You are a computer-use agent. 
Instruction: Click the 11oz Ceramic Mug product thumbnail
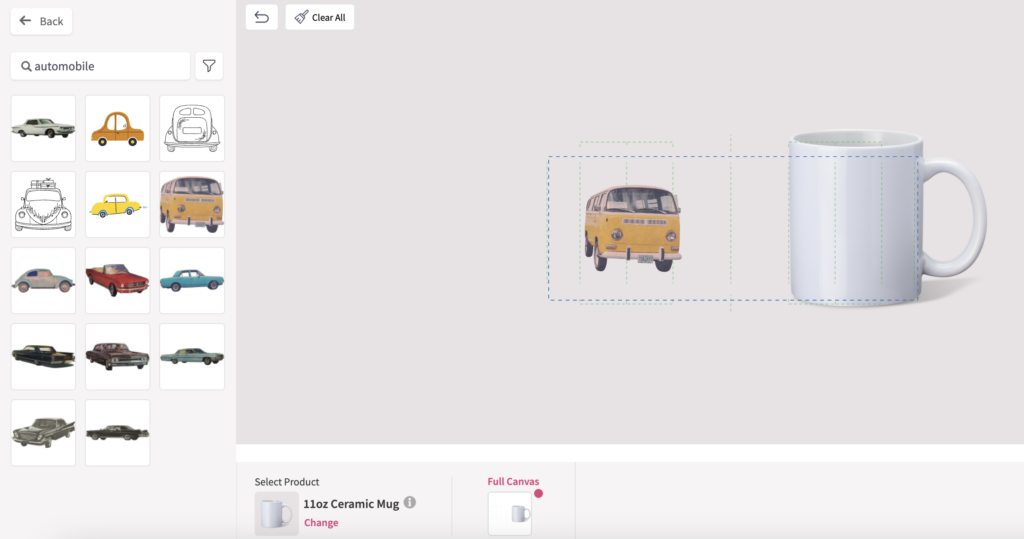[x=276, y=514]
